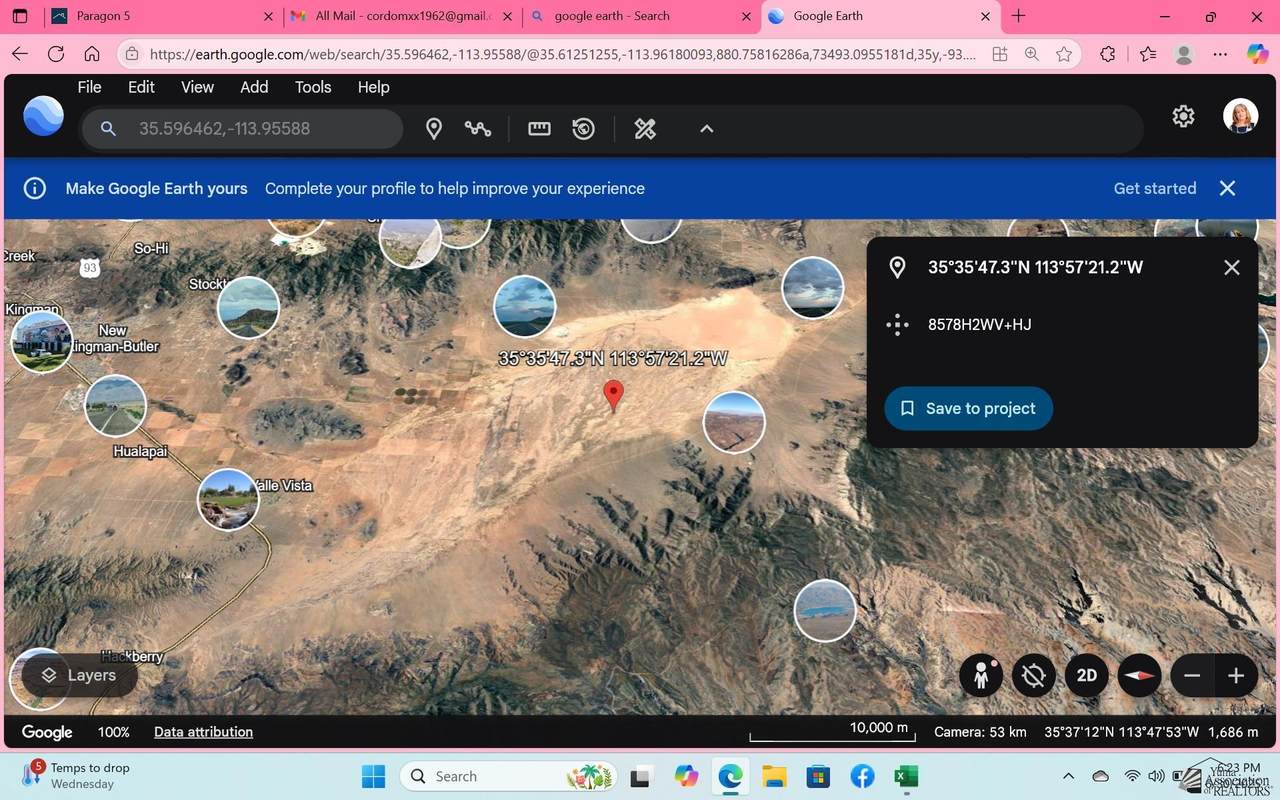Image resolution: width=1280 pixels, height=800 pixels.
Task: Click the Save to project button
Action: (967, 408)
